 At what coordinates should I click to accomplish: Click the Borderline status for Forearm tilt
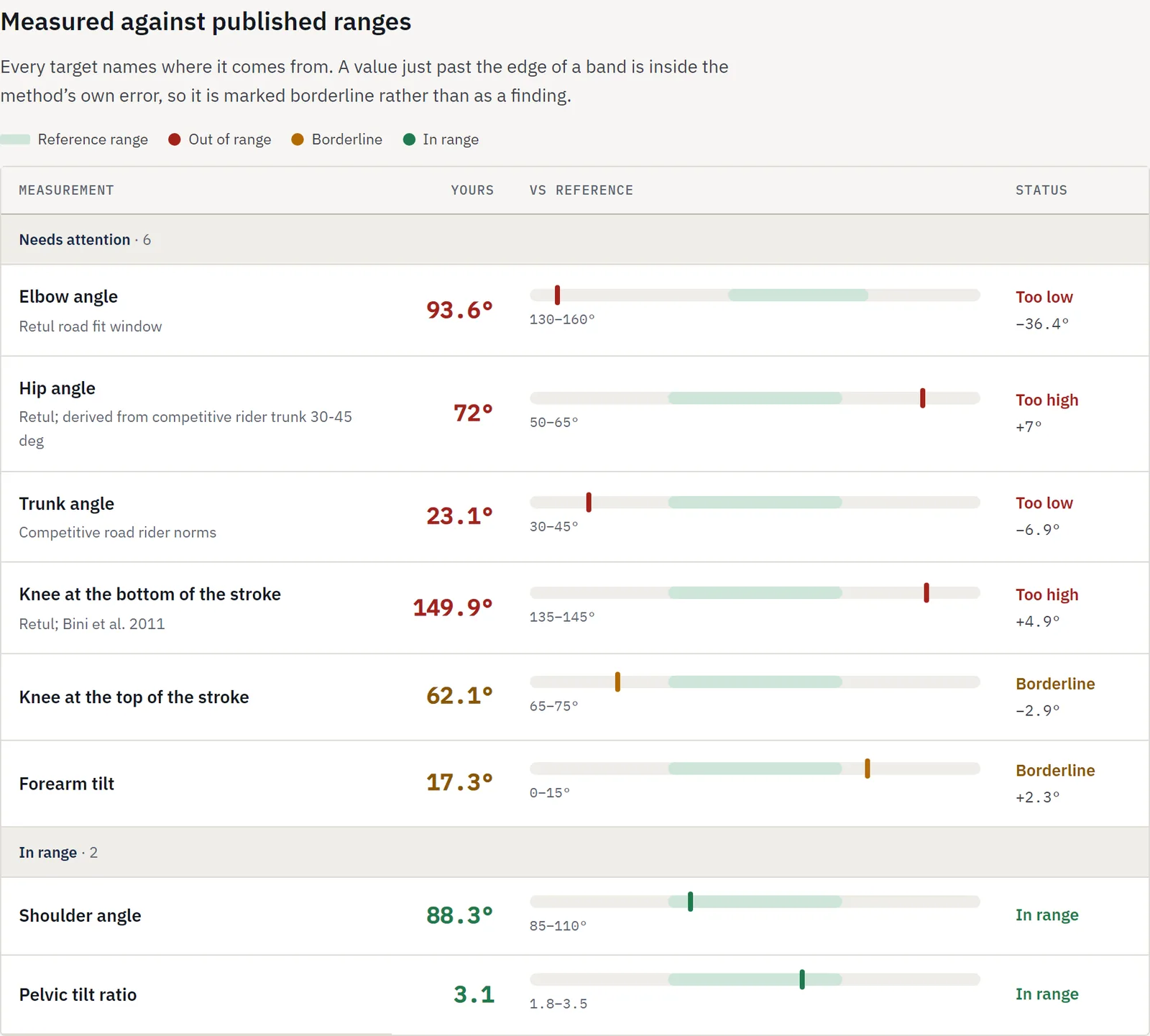(x=1055, y=771)
